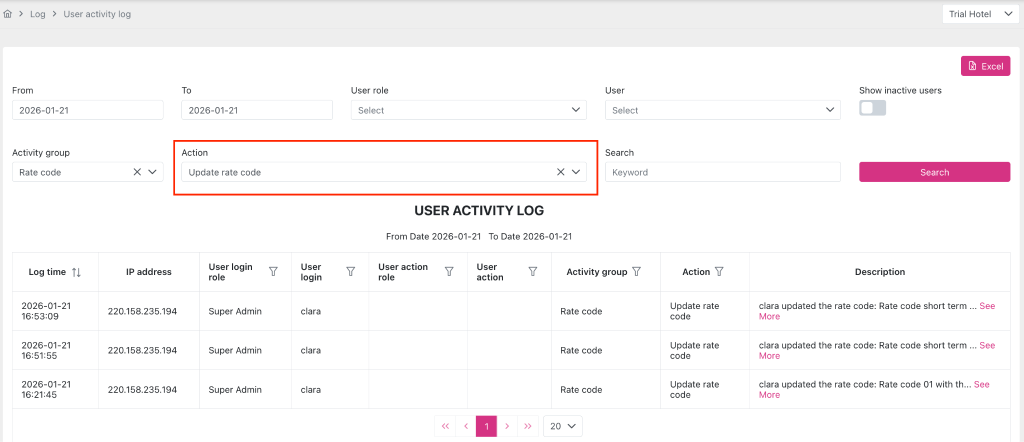Click the pink Search button
1024x442 pixels.
pos(934,172)
